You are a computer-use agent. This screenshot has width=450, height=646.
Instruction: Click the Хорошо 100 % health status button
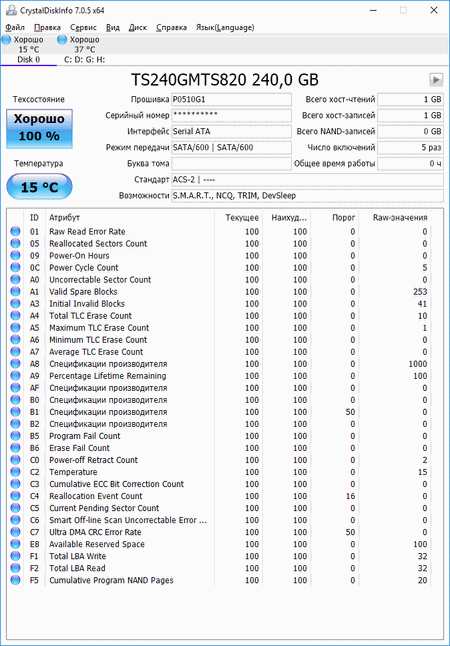(x=39, y=128)
